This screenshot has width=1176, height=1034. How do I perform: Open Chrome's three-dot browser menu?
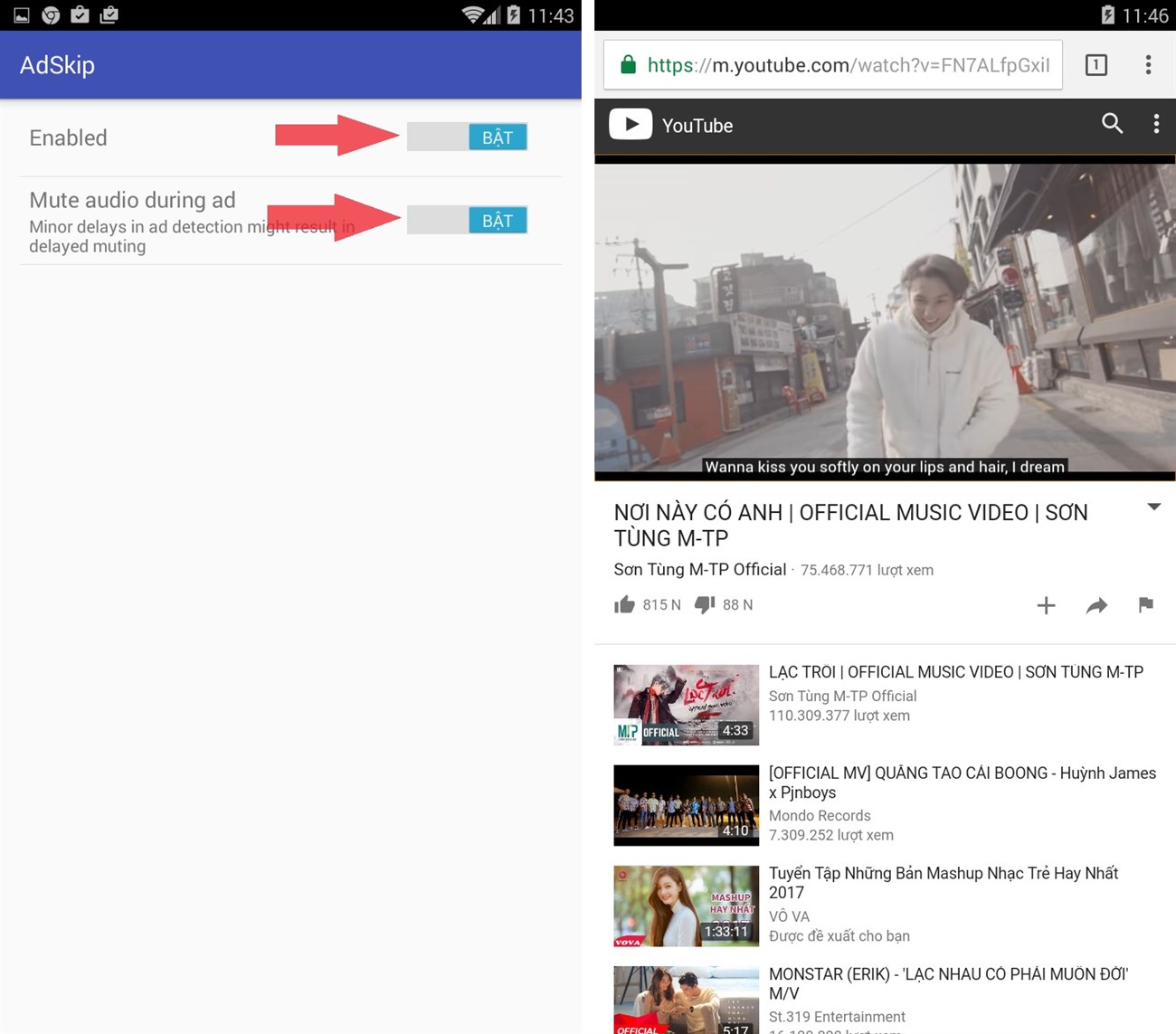pos(1148,64)
